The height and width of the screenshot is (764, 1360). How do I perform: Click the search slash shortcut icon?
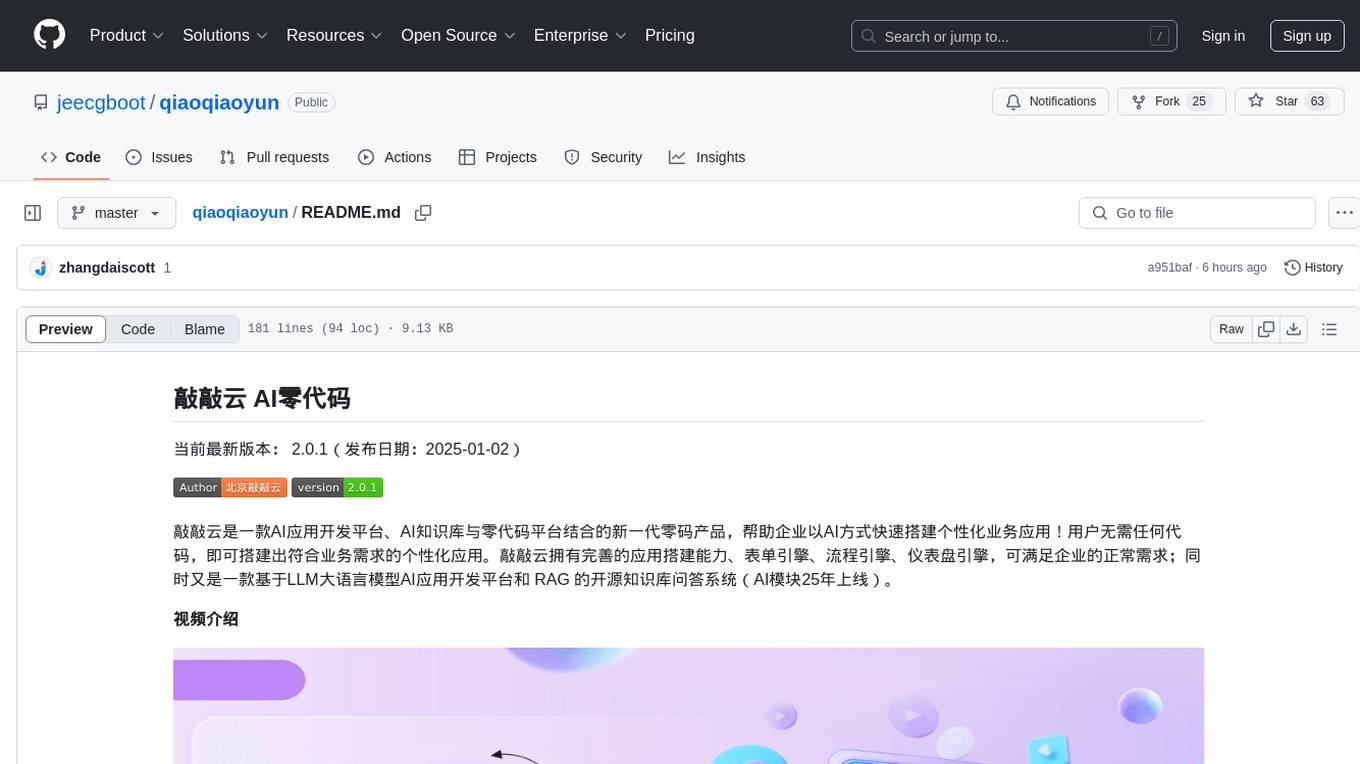[1160, 36]
